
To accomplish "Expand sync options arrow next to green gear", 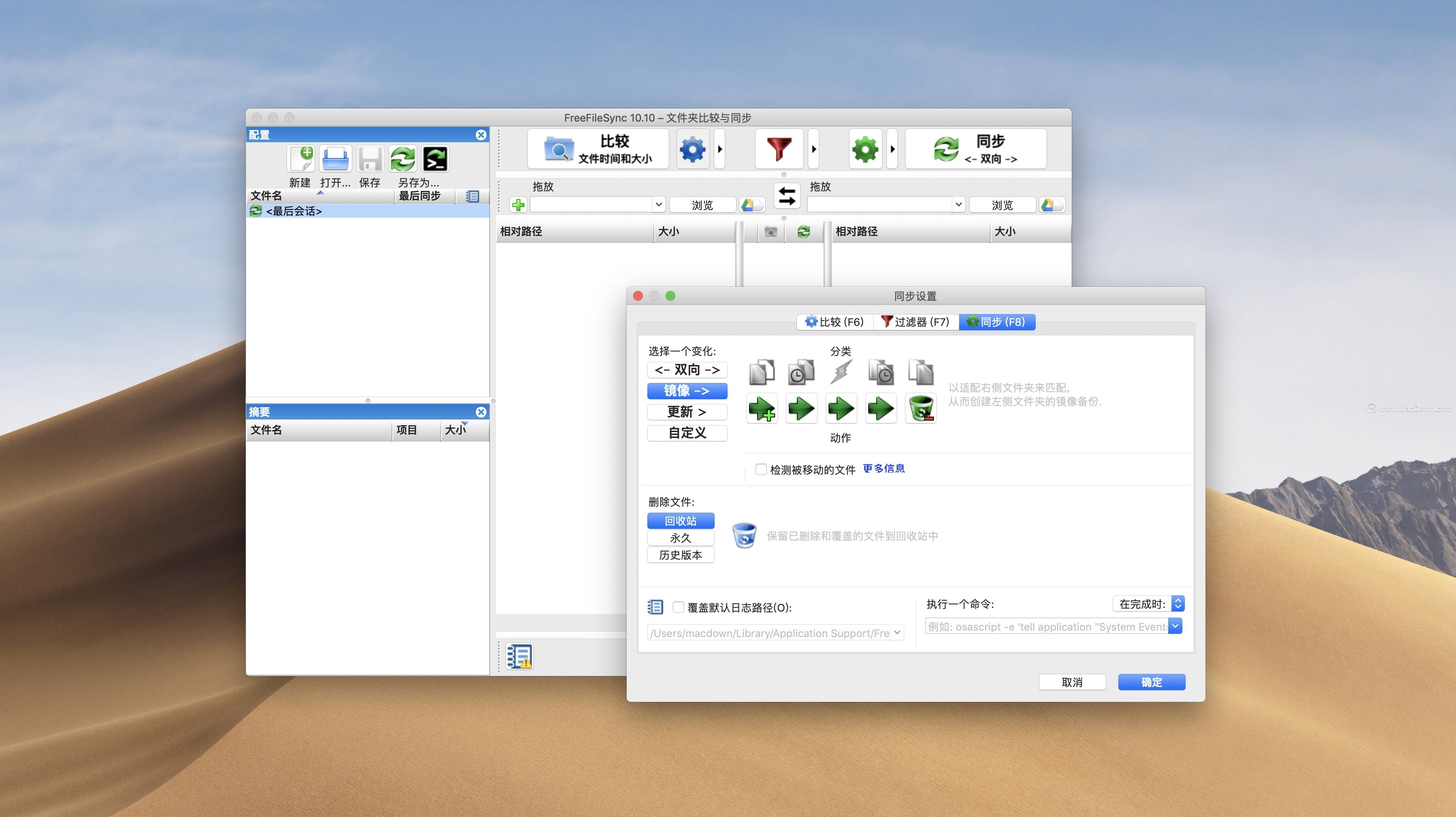I will click(892, 149).
